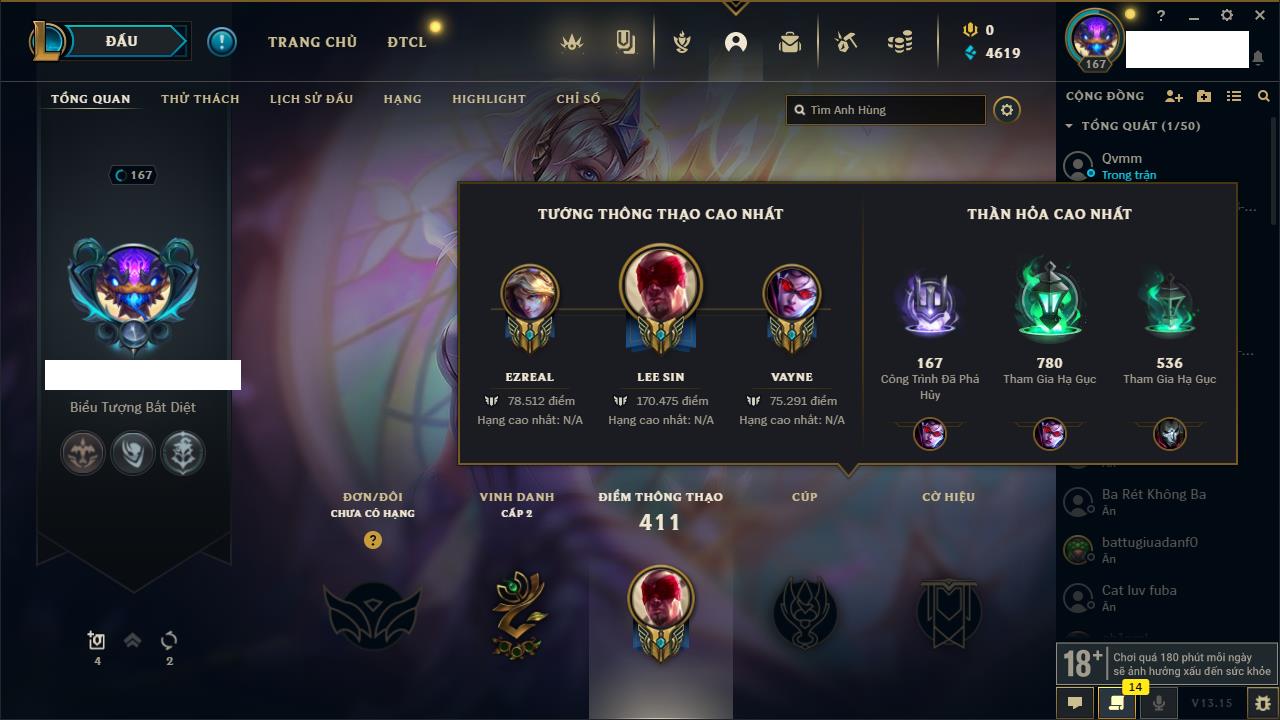Click the Tìm Anh Hùng search field
1280x720 pixels.
[886, 110]
